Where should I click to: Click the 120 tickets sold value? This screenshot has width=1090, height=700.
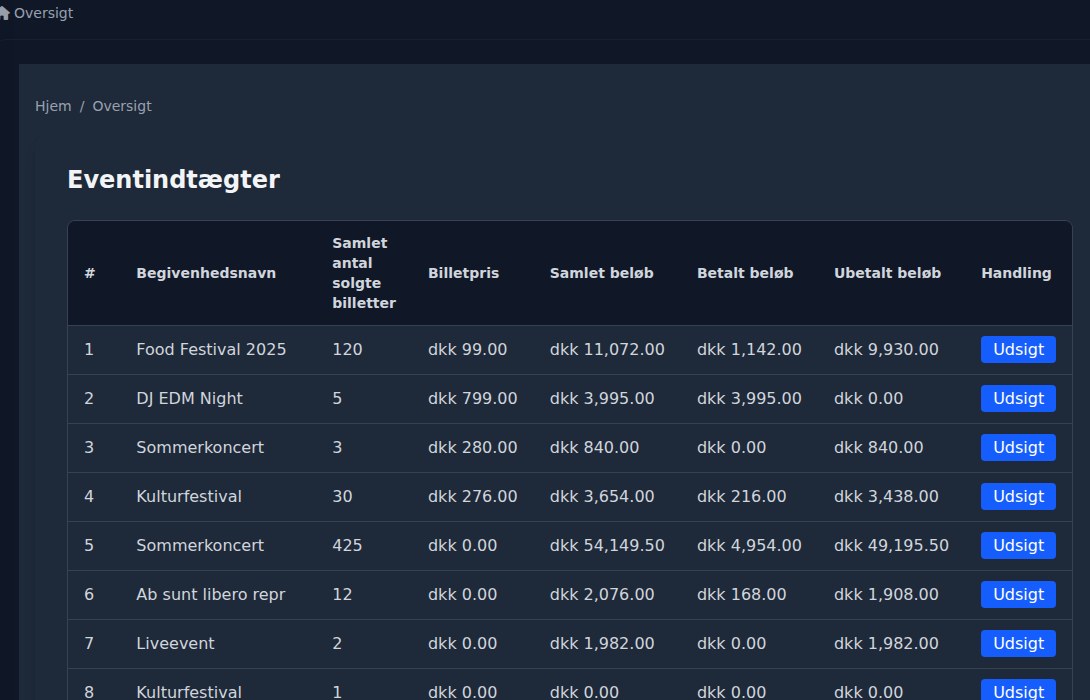click(x=347, y=350)
